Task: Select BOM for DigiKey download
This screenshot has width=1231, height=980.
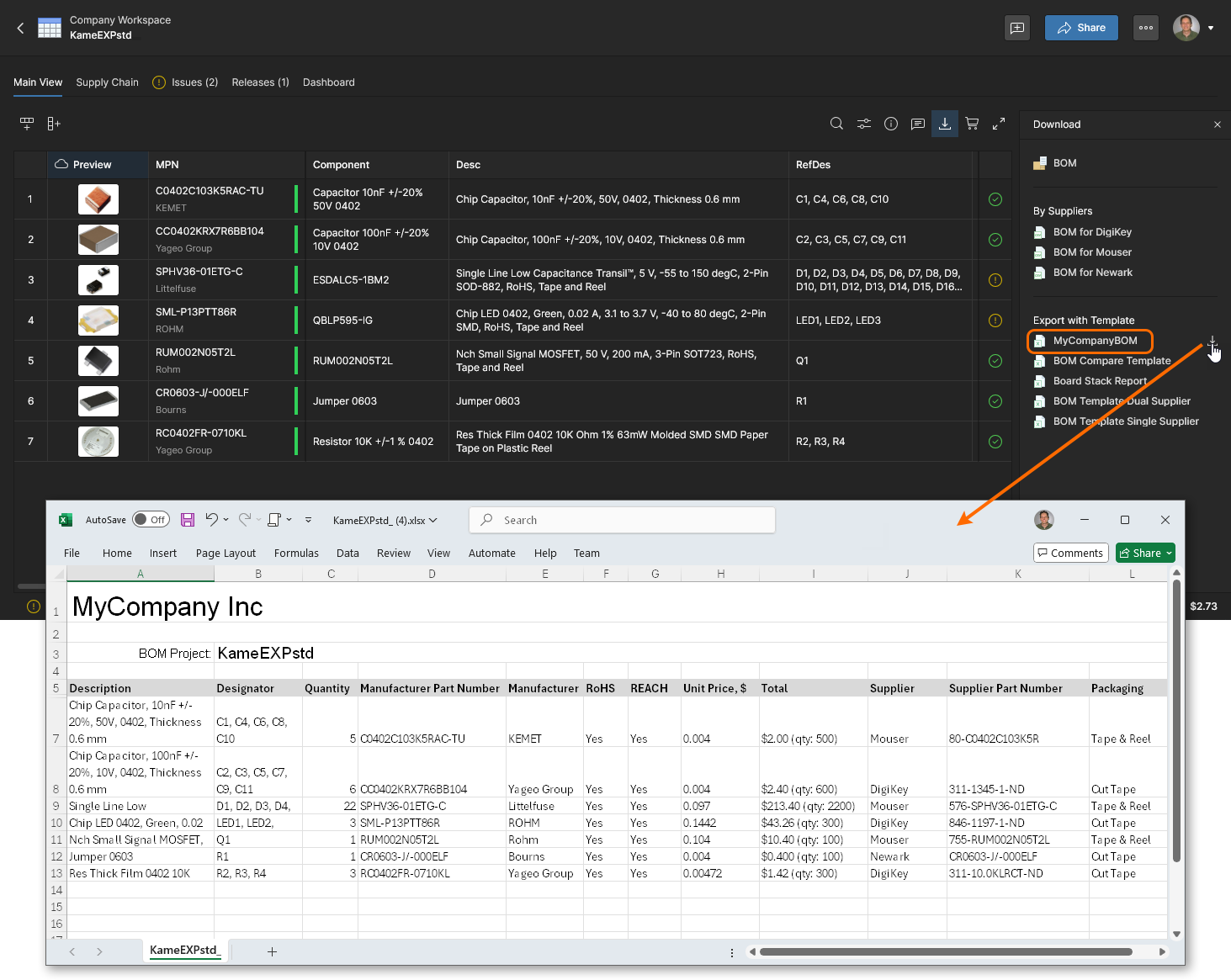Action: pyautogui.click(x=1091, y=232)
